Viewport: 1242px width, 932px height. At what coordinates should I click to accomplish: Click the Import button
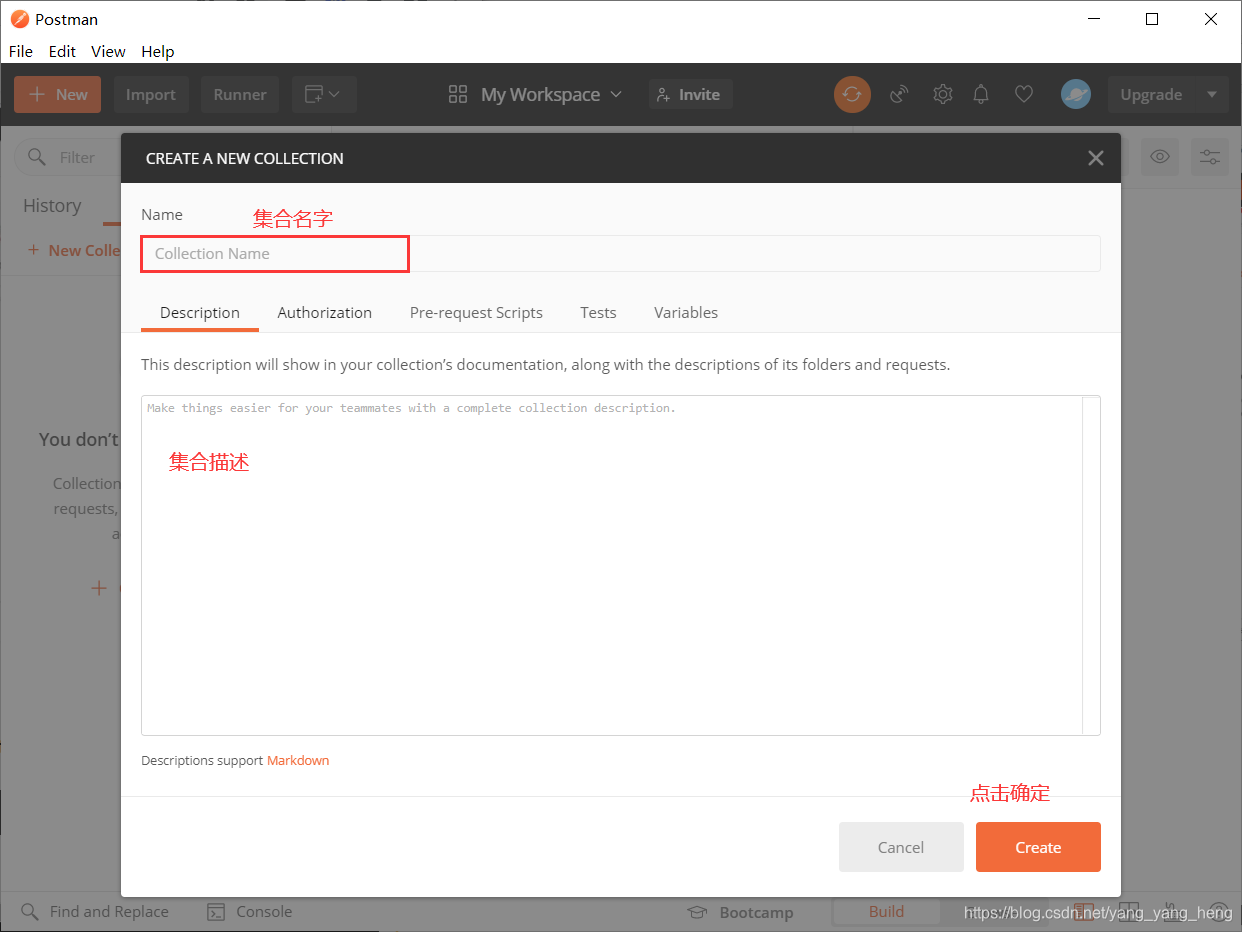(x=151, y=94)
